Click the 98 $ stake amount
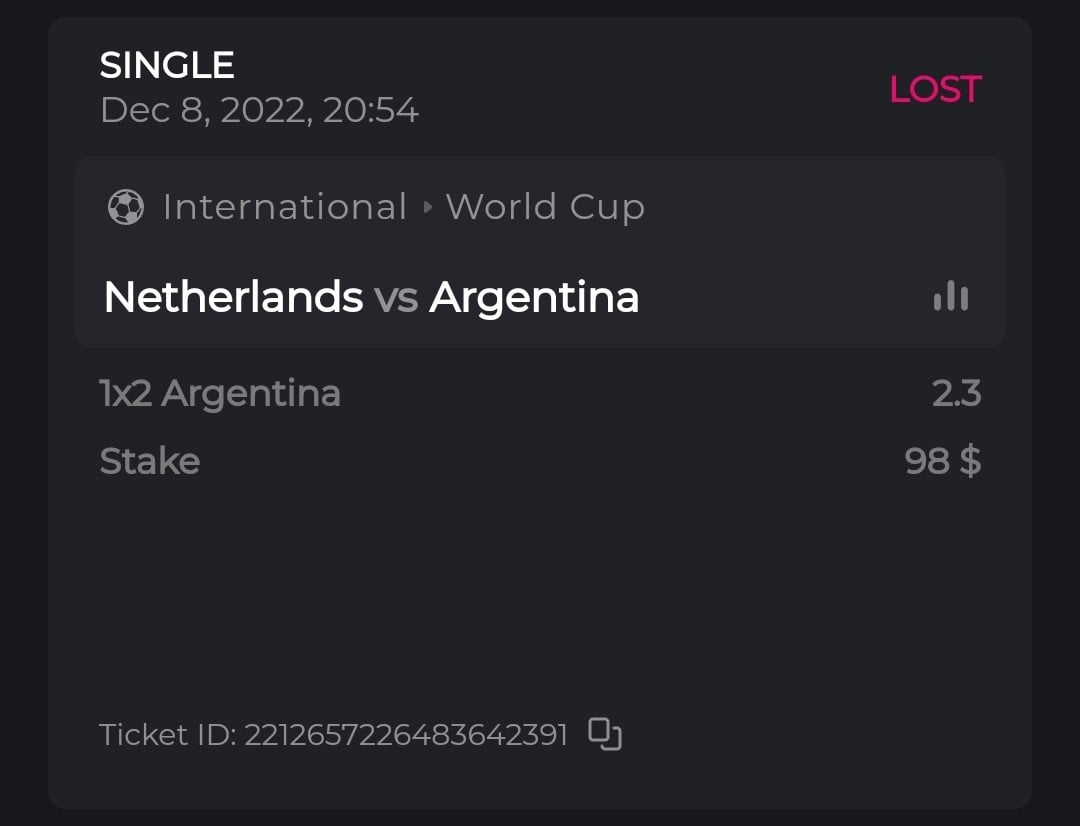 coord(942,461)
